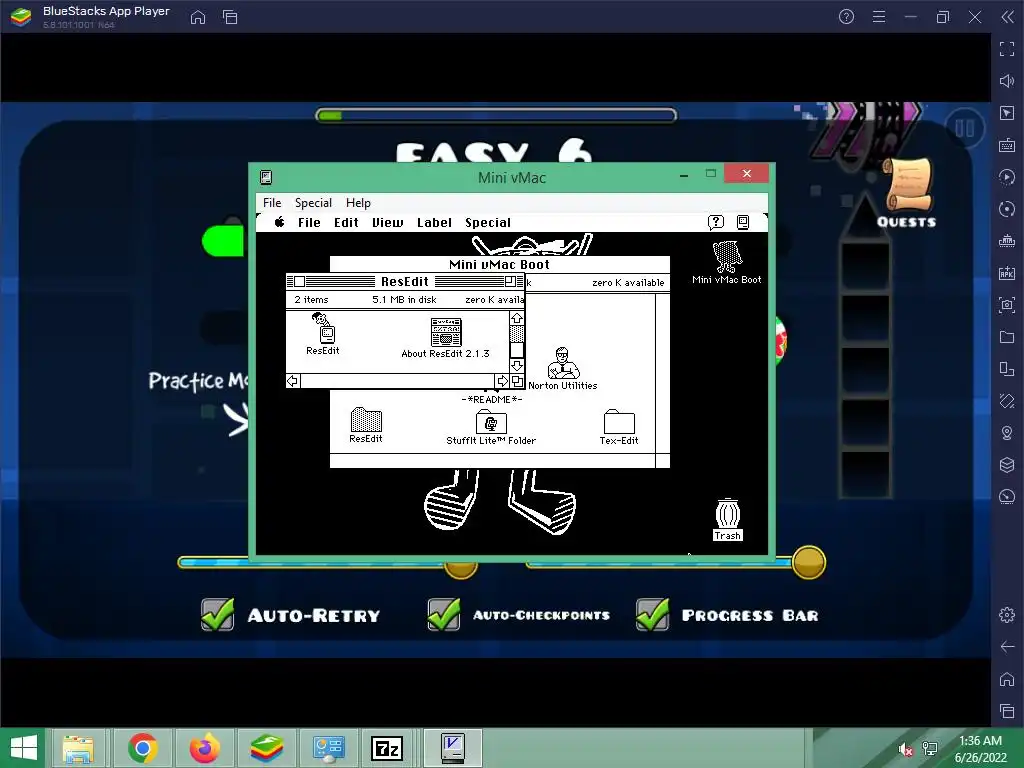Click ResEdit window scroll right arrow

pyautogui.click(x=502, y=381)
